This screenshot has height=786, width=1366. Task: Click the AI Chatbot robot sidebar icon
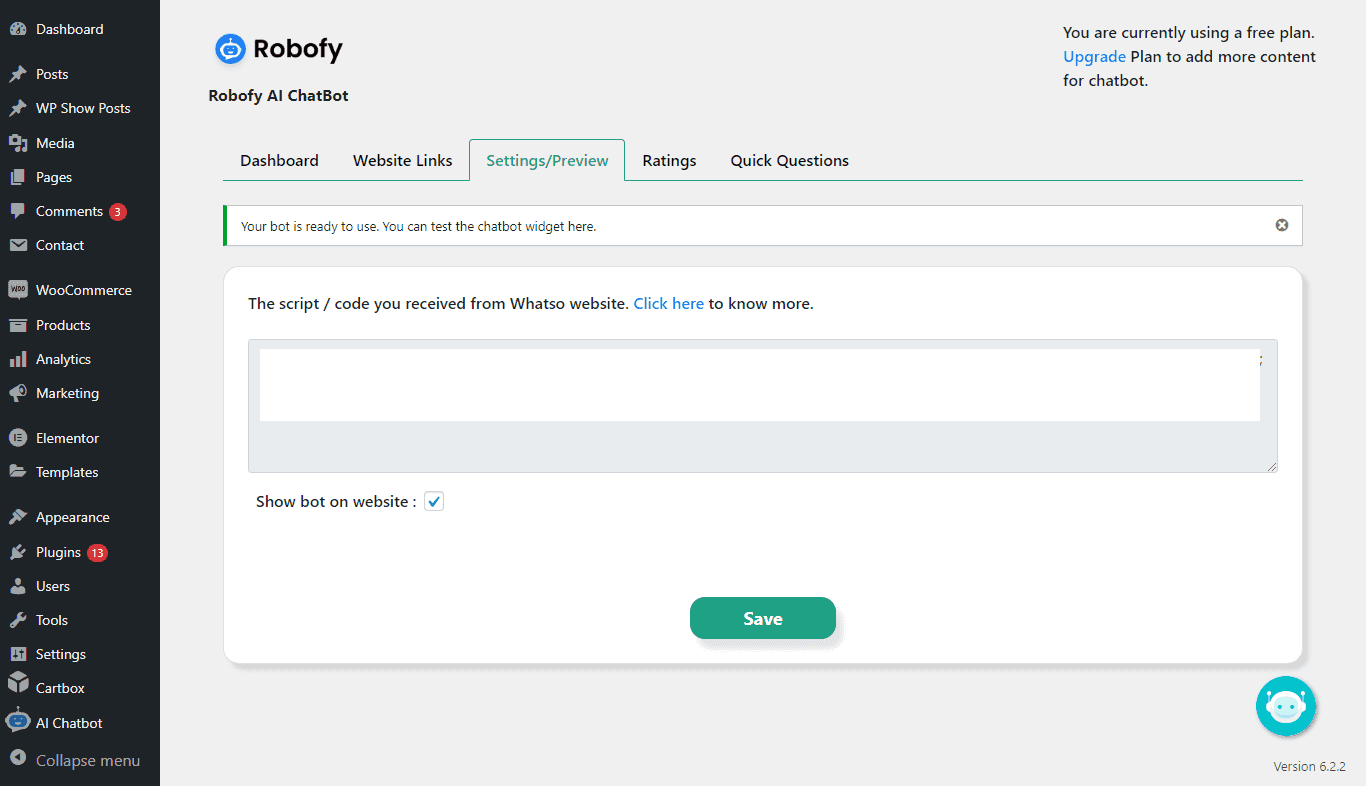(x=18, y=720)
